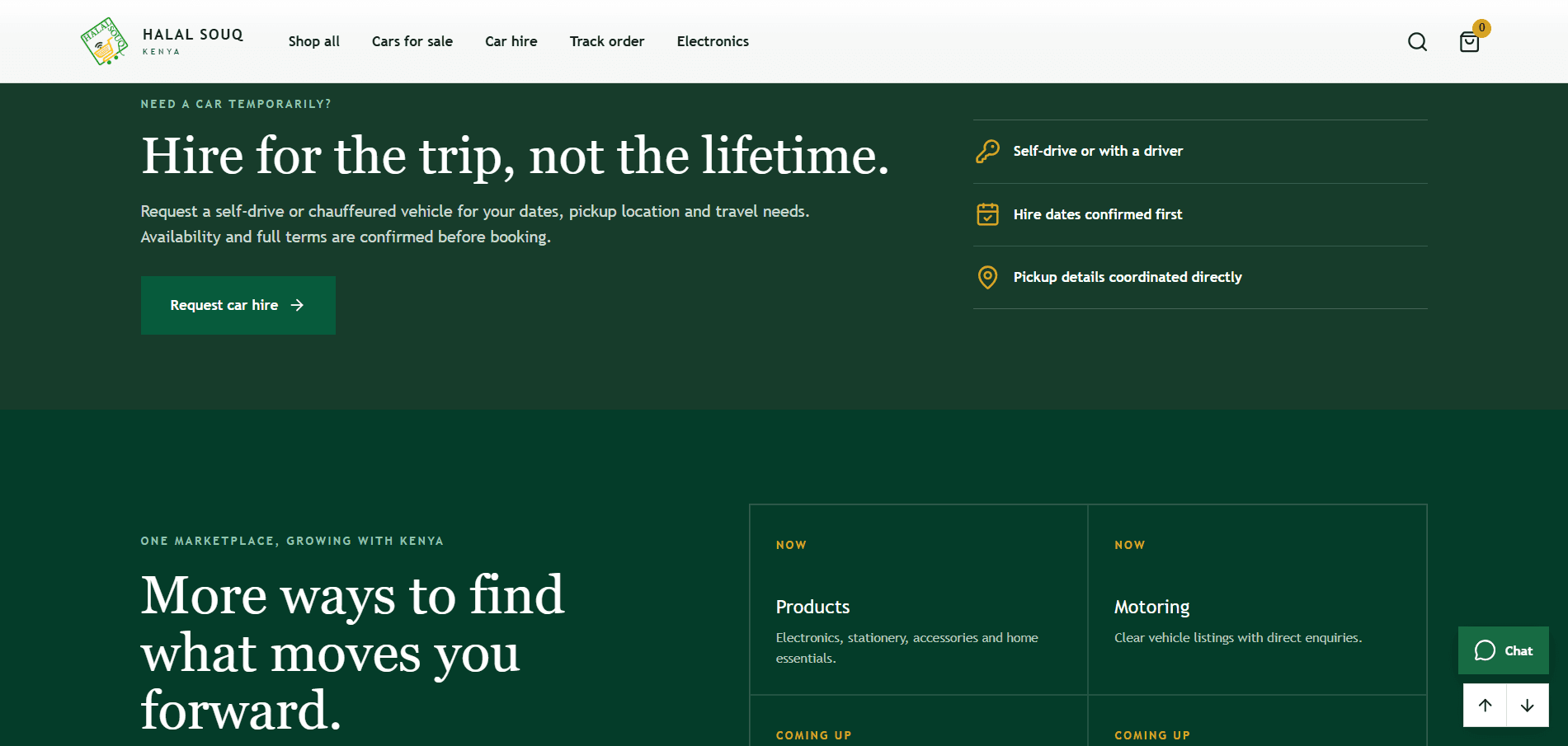Click 'Pickup details coordinated directly' text
Viewport: 1568px width, 746px height.
tap(1128, 277)
